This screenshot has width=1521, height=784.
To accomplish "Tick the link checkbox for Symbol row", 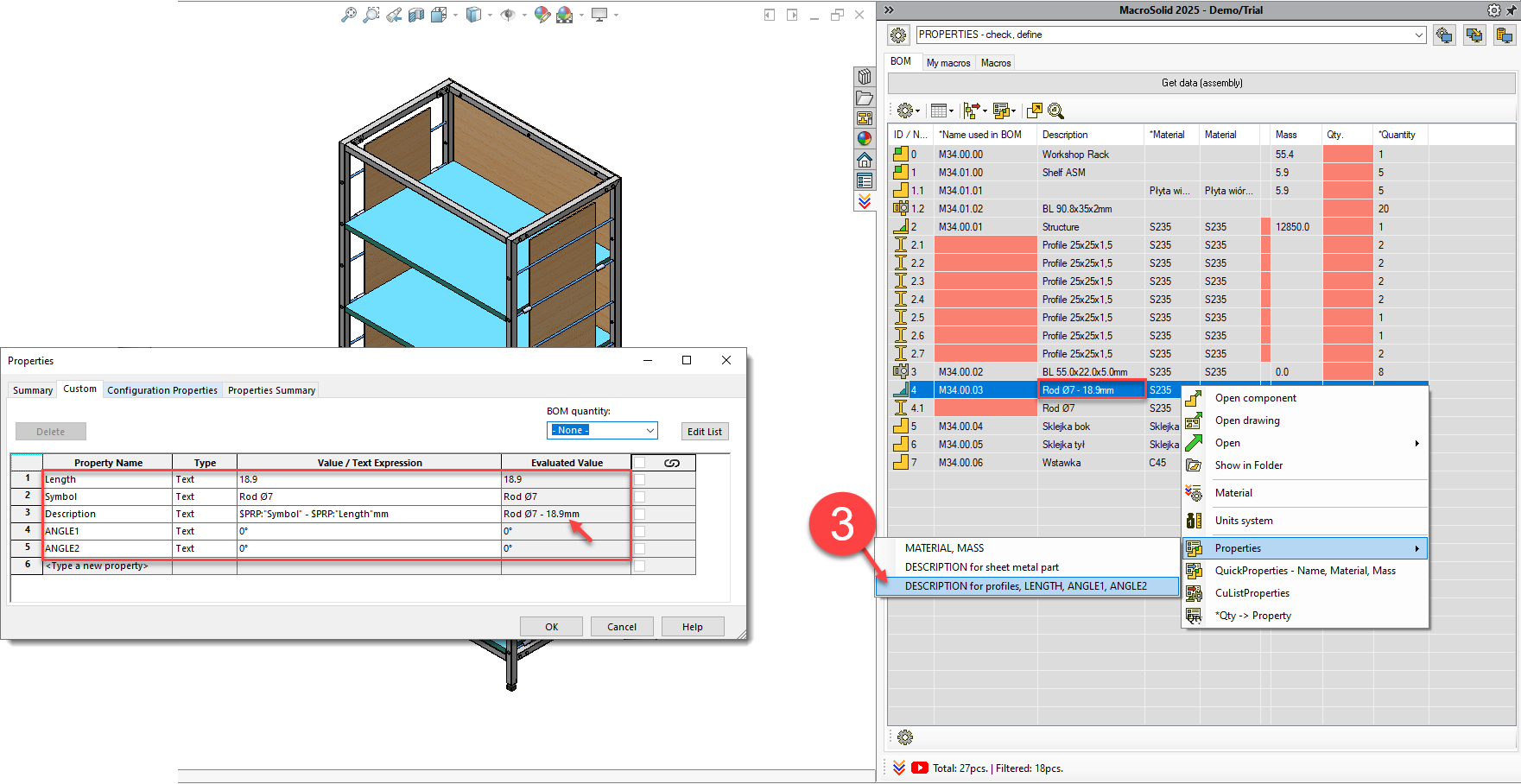I will pyautogui.click(x=640, y=496).
